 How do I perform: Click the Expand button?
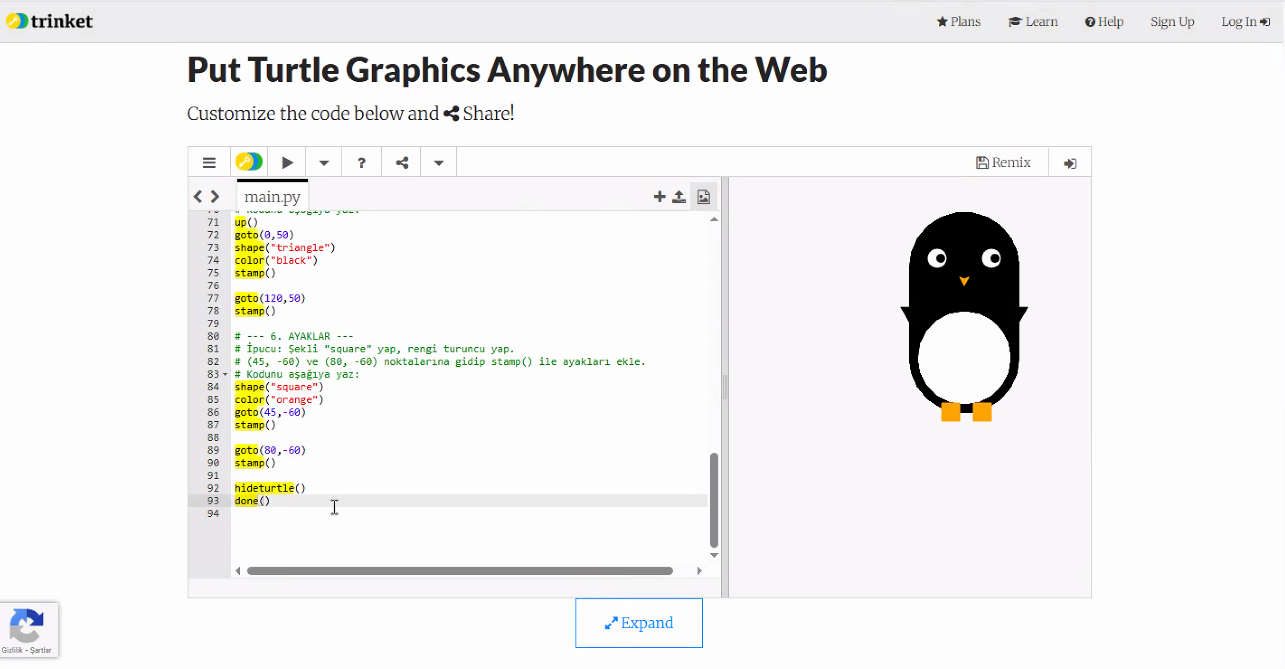click(639, 623)
